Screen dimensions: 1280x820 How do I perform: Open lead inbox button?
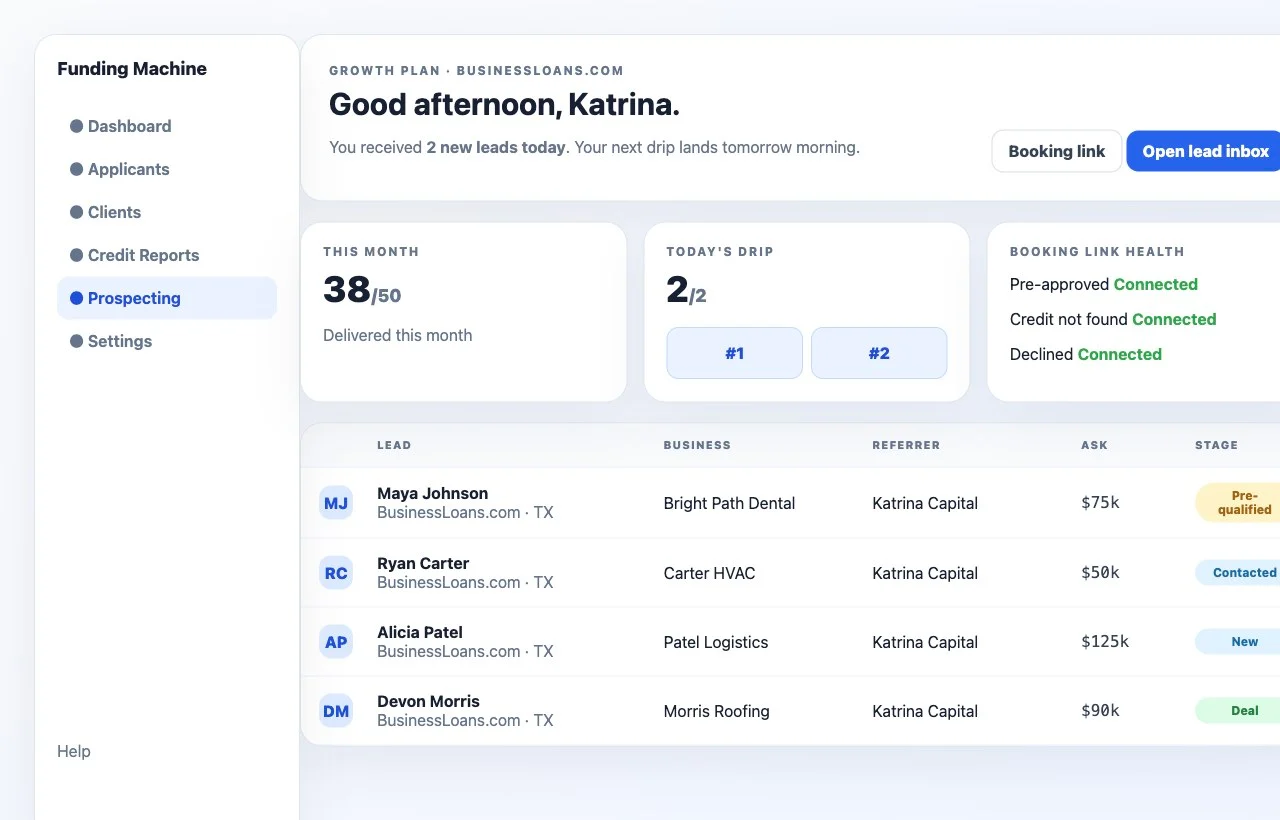[x=1205, y=151]
